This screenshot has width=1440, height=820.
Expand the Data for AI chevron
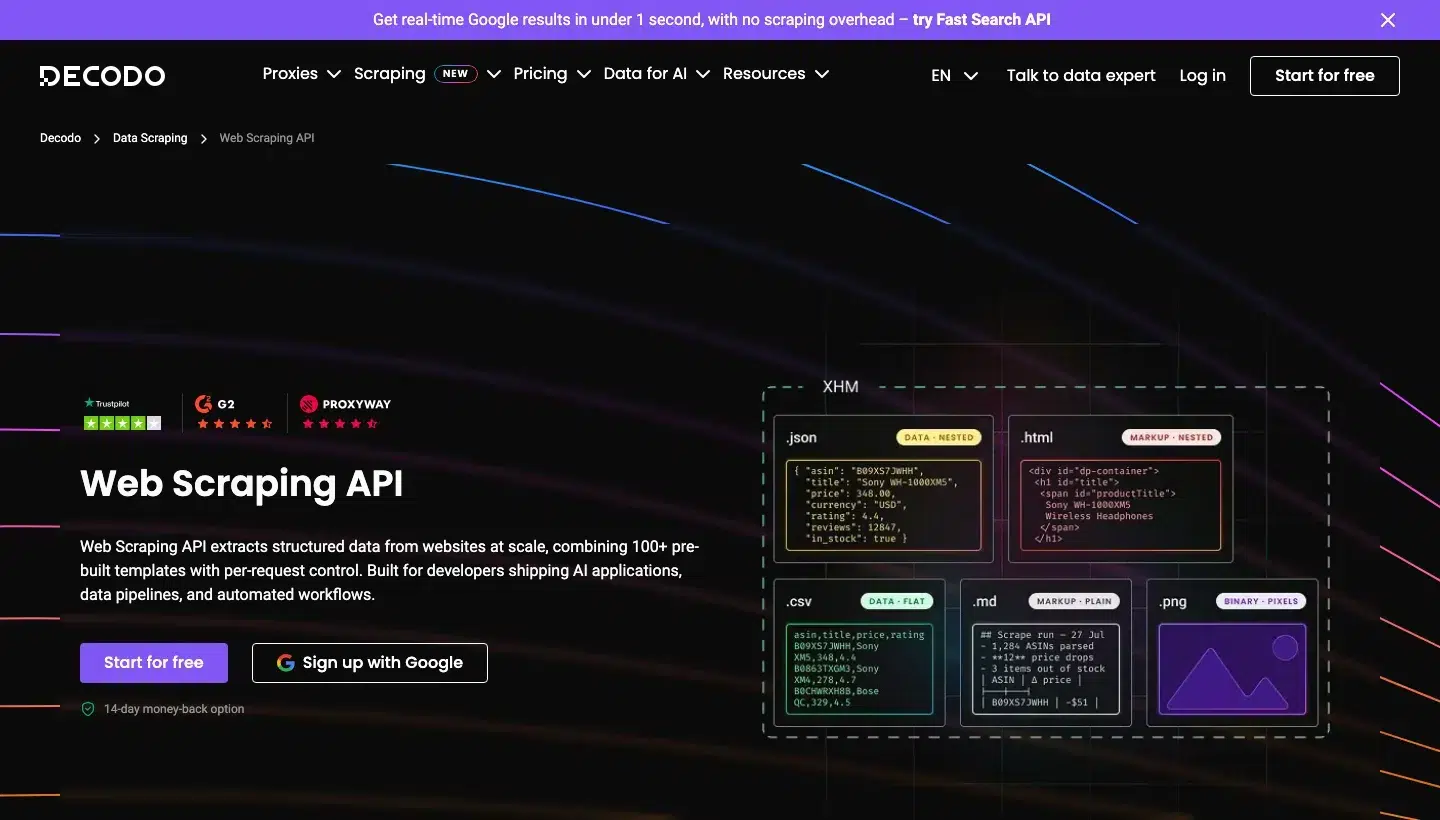click(x=703, y=74)
